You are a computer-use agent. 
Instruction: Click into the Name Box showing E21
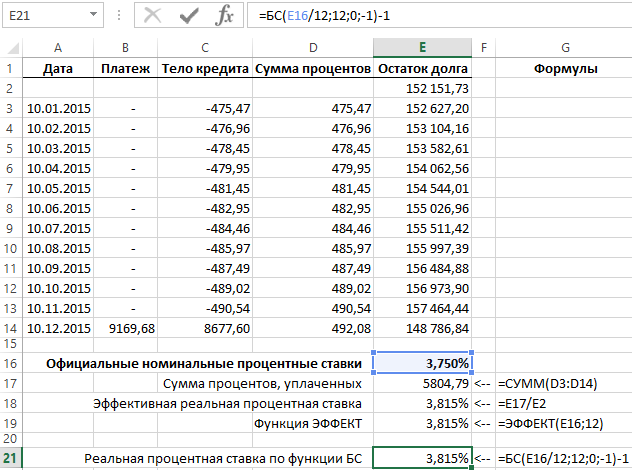(44, 17)
